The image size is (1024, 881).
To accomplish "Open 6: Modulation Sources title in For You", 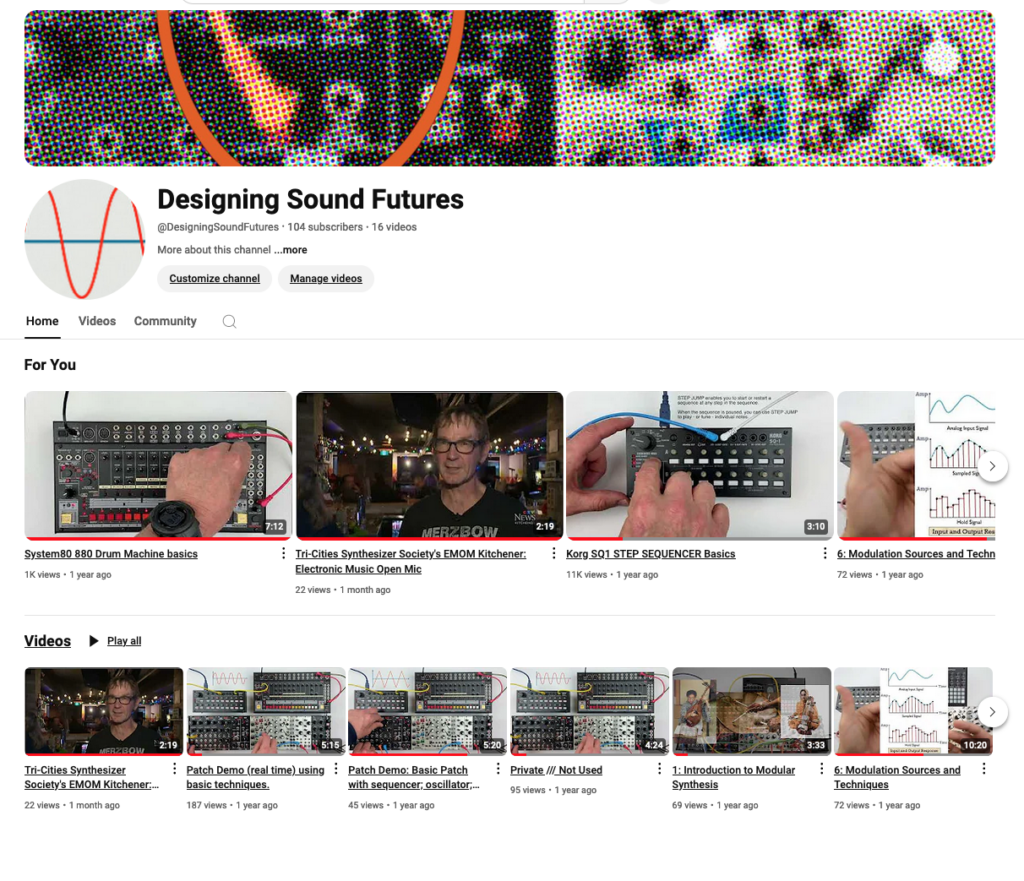I will tap(916, 554).
